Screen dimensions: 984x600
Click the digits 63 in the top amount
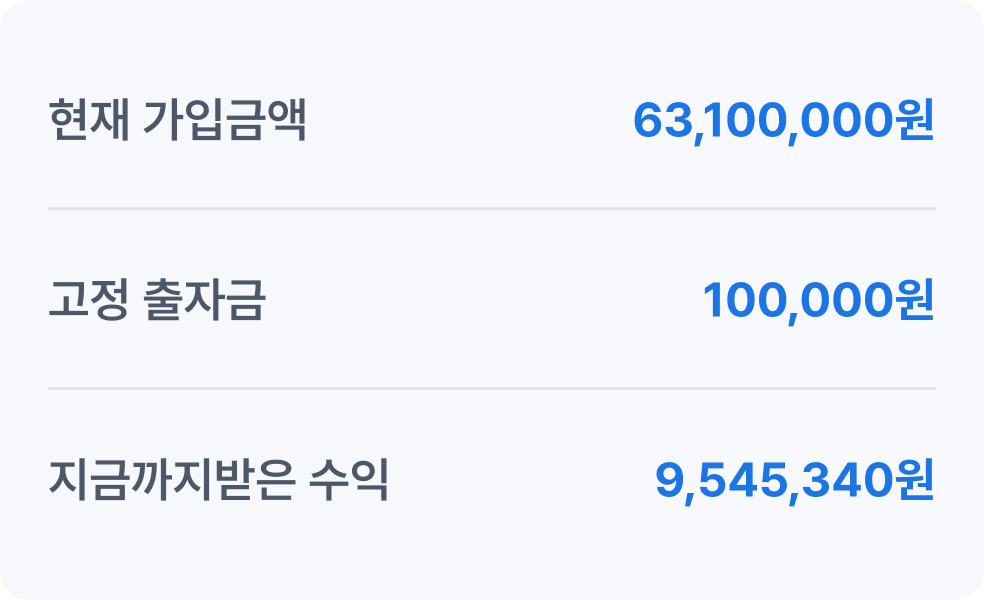click(663, 120)
